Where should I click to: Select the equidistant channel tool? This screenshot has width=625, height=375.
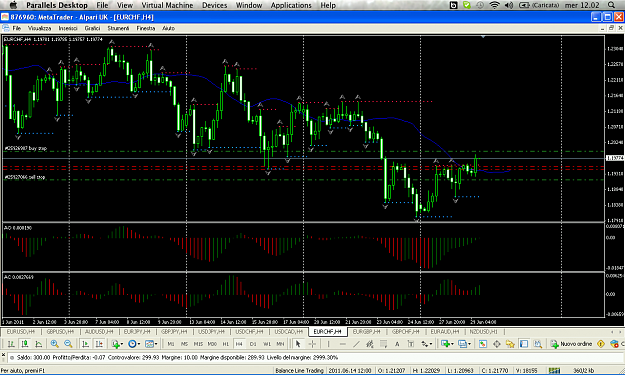pos(370,344)
